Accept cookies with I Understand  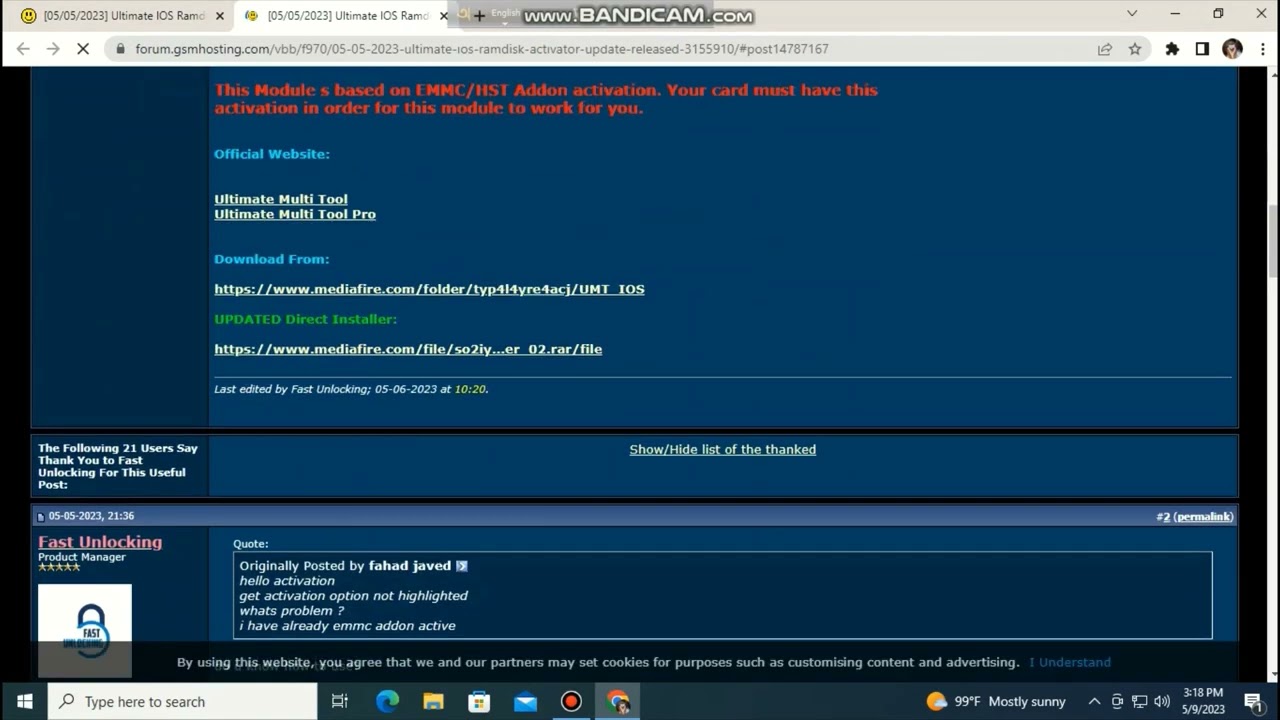tap(1070, 662)
